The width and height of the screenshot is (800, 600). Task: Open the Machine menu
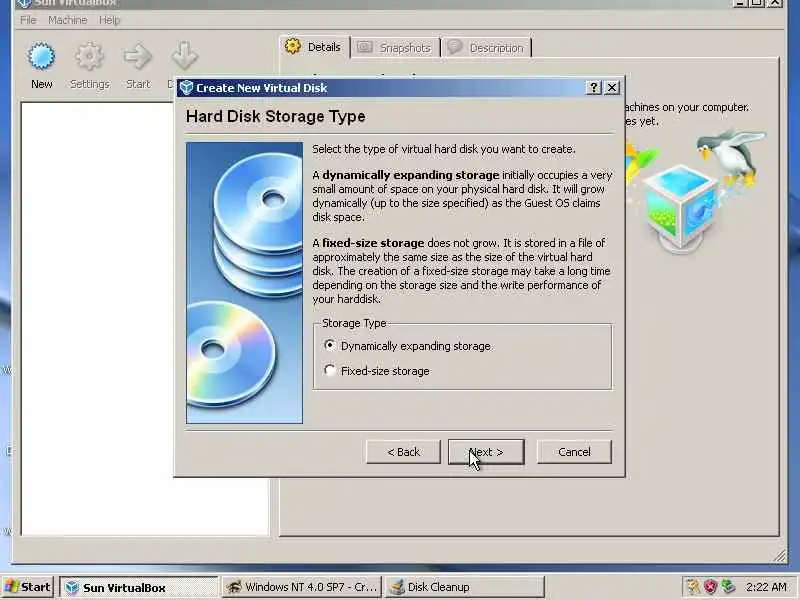67,20
